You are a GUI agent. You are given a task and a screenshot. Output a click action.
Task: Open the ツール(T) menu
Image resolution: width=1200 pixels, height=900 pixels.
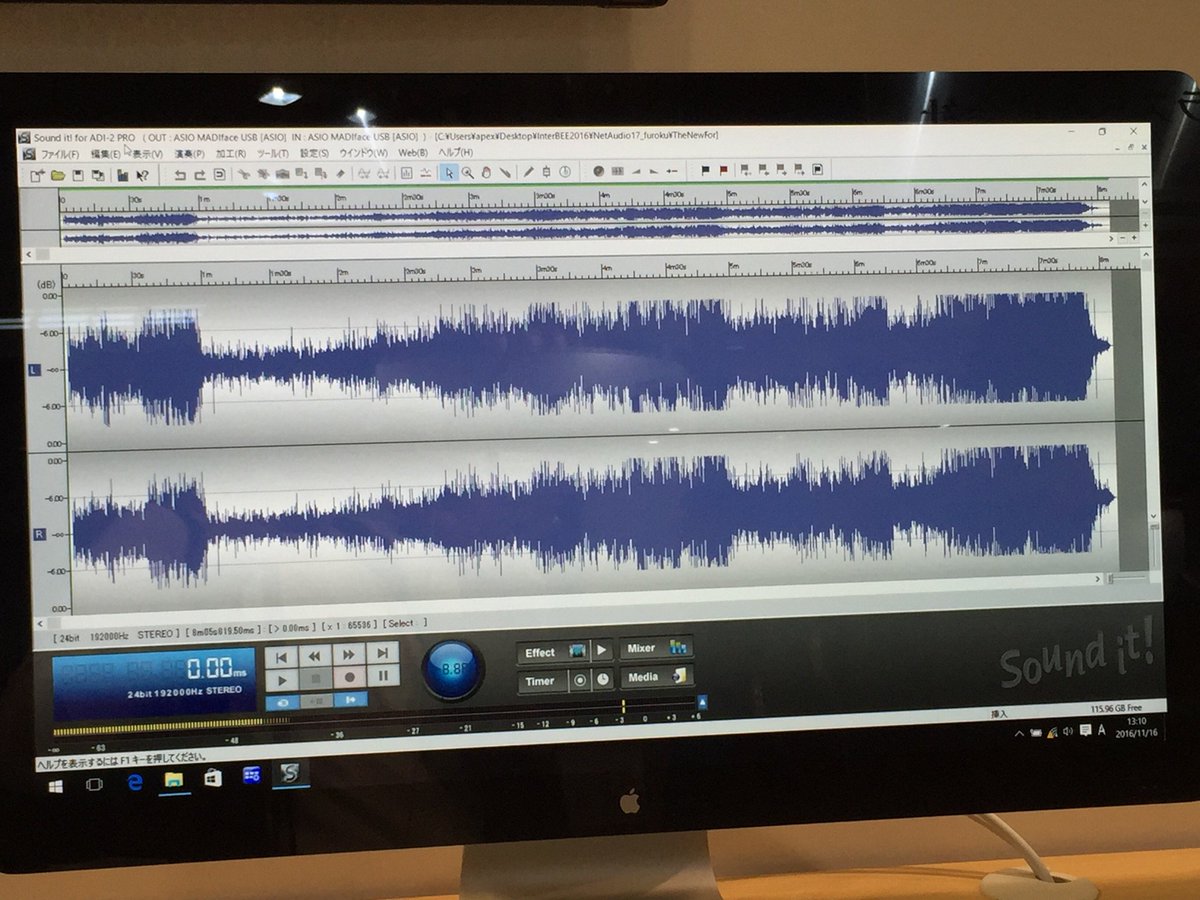pyautogui.click(x=273, y=153)
